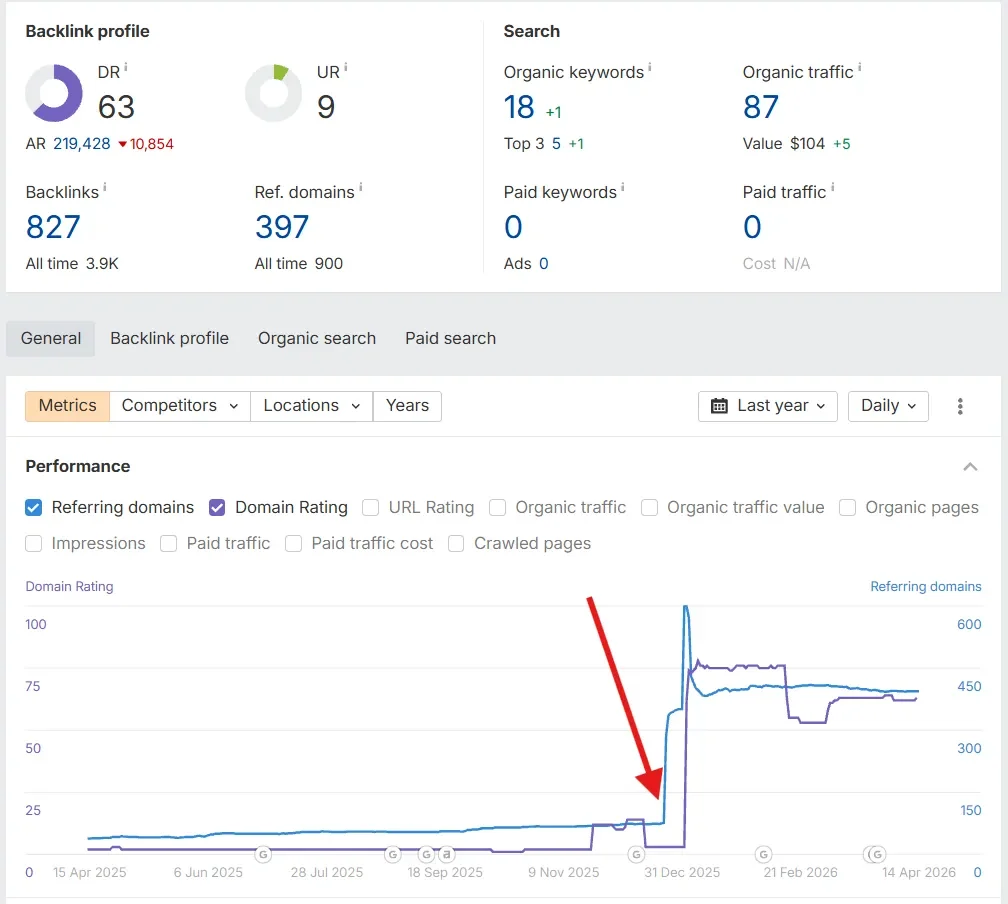Open the 827 backlinks count link
Screen dimensions: 1008x904
pos(53,227)
